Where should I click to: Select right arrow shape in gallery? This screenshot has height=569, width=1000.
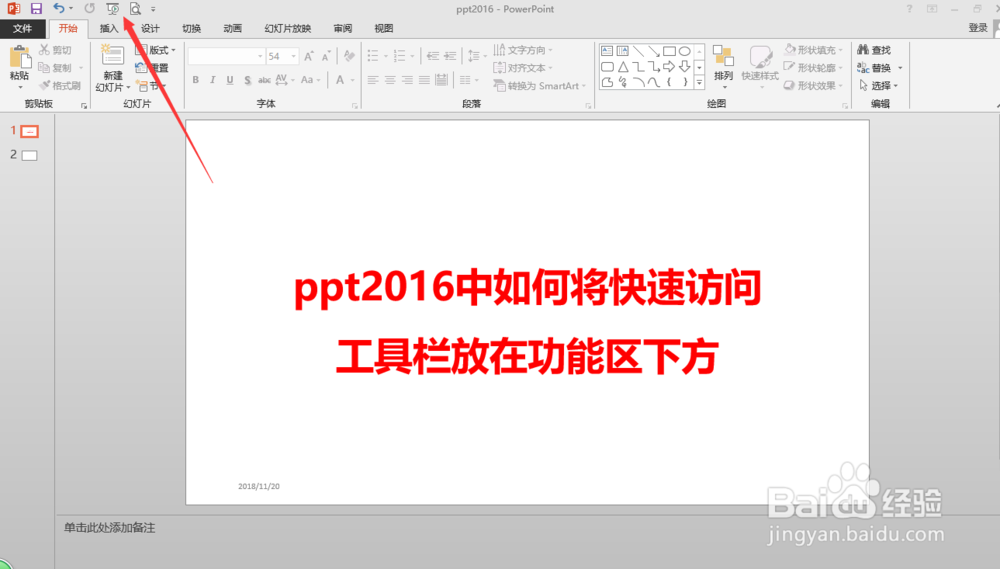[669, 66]
